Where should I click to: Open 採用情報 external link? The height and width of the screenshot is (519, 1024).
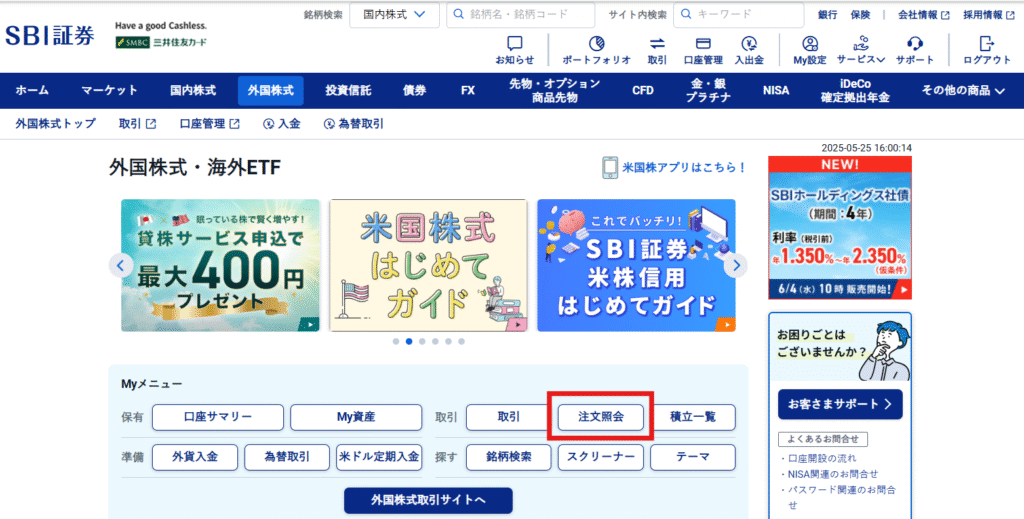click(989, 14)
